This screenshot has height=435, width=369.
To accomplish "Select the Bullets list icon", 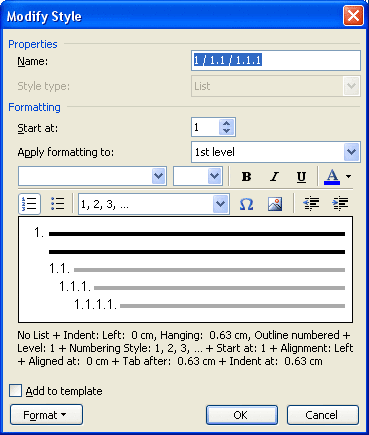I will click(58, 204).
